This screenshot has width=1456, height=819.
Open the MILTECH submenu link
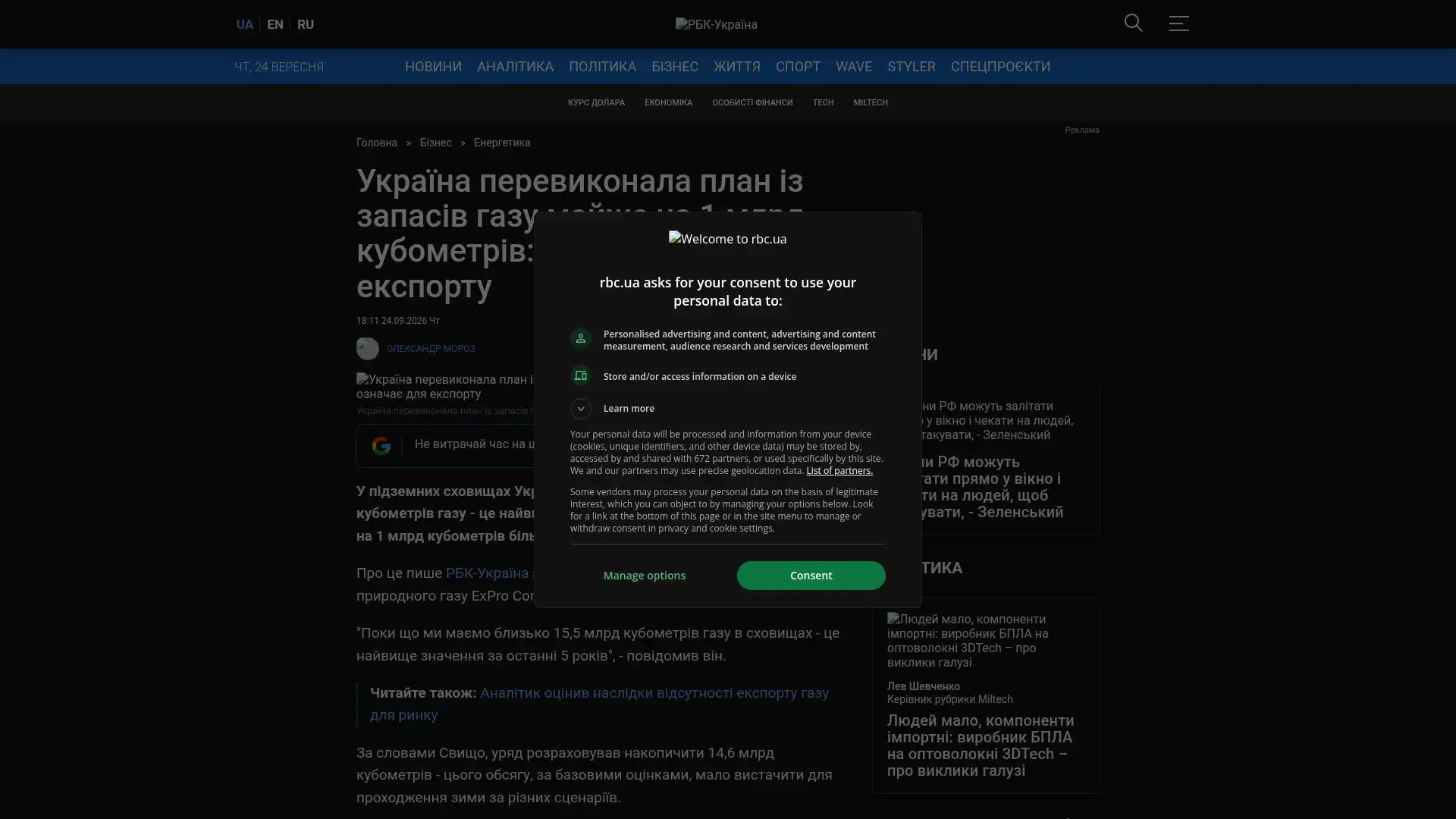click(870, 102)
